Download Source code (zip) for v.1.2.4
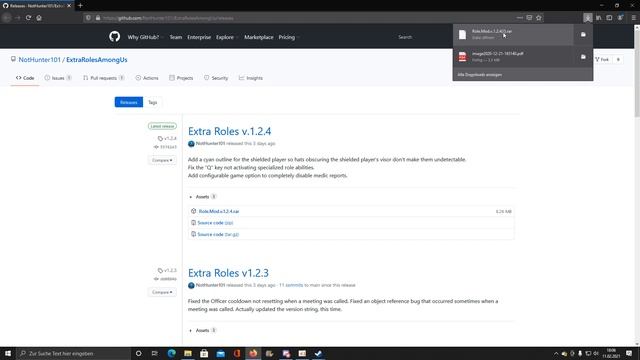The image size is (640, 360). [x=215, y=223]
